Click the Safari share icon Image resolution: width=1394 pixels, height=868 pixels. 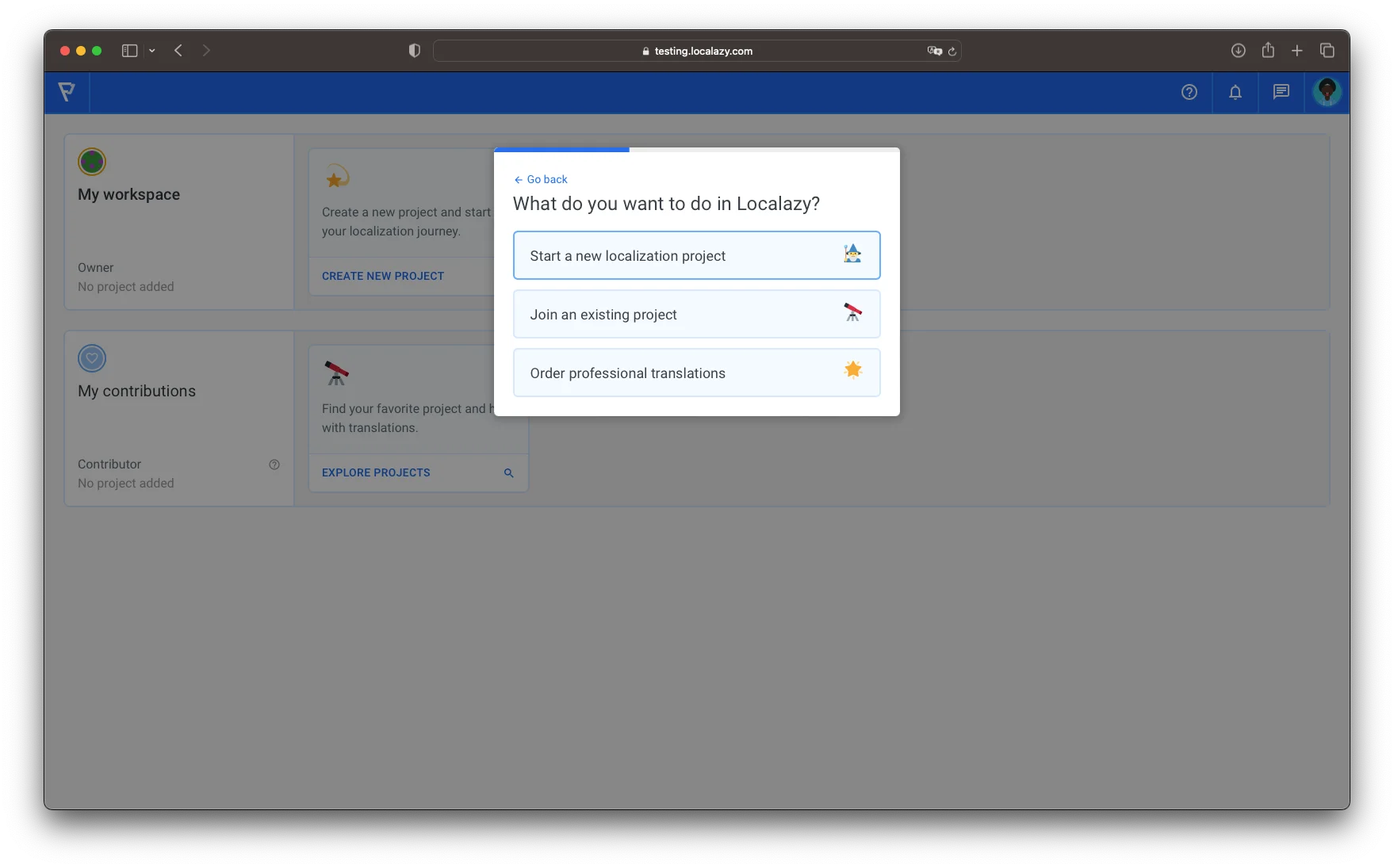point(1268,51)
